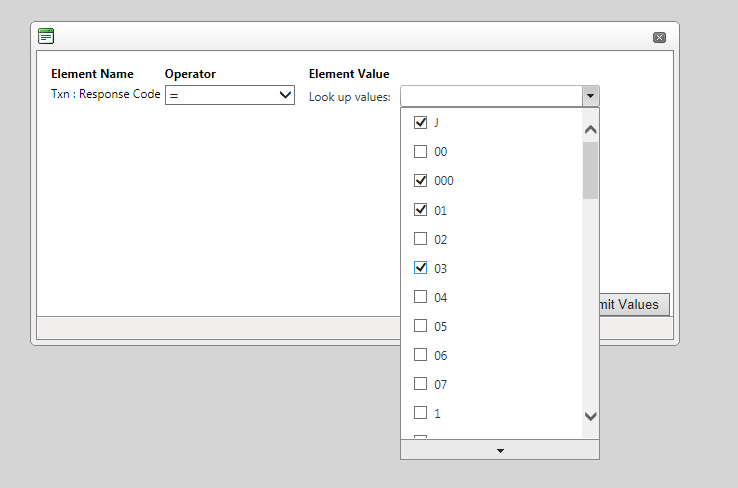This screenshot has width=738, height=488.
Task: Click the Look up values: label
Action: tap(350, 97)
